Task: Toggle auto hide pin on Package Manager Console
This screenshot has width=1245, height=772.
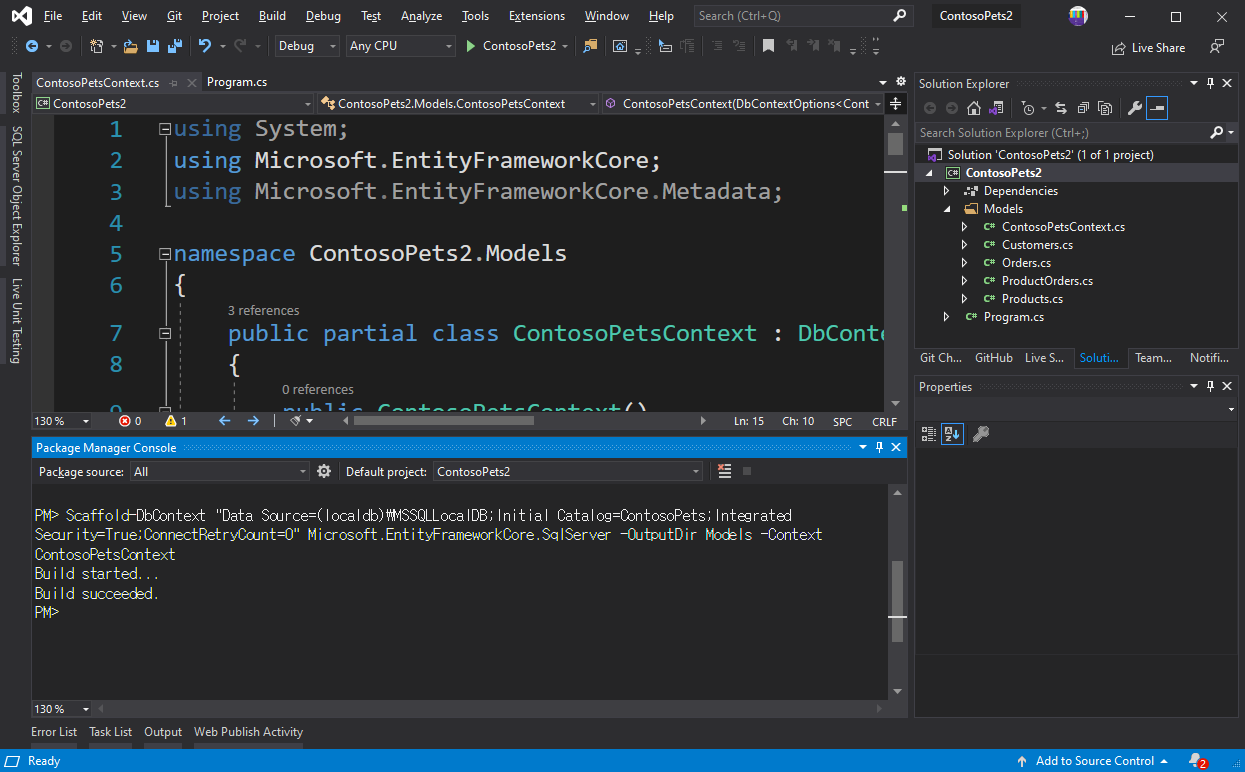Action: pyautogui.click(x=880, y=448)
